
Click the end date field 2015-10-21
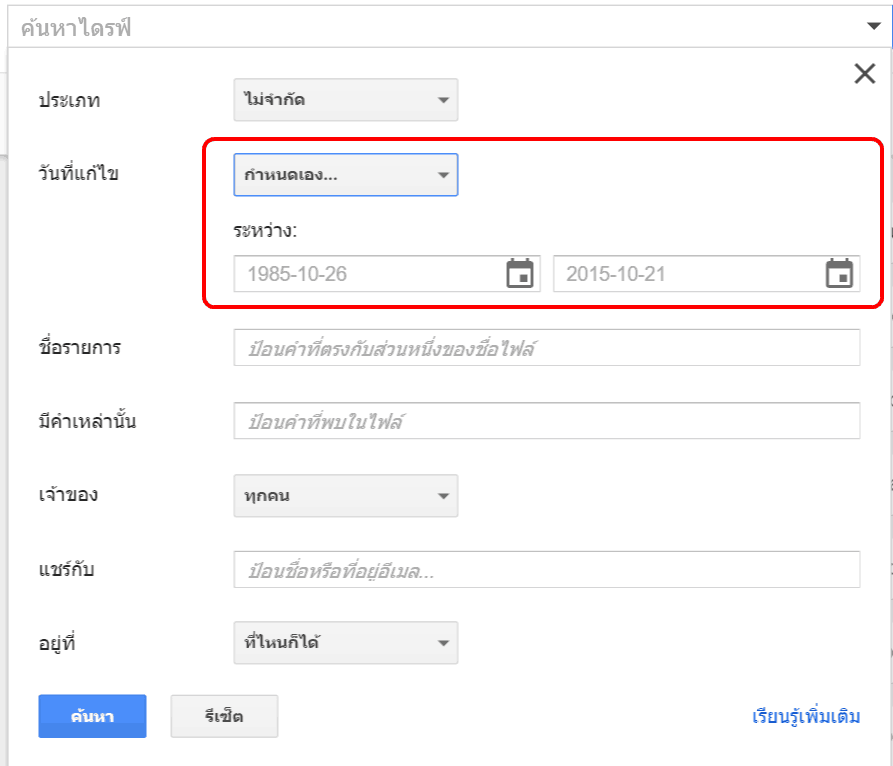point(688,274)
